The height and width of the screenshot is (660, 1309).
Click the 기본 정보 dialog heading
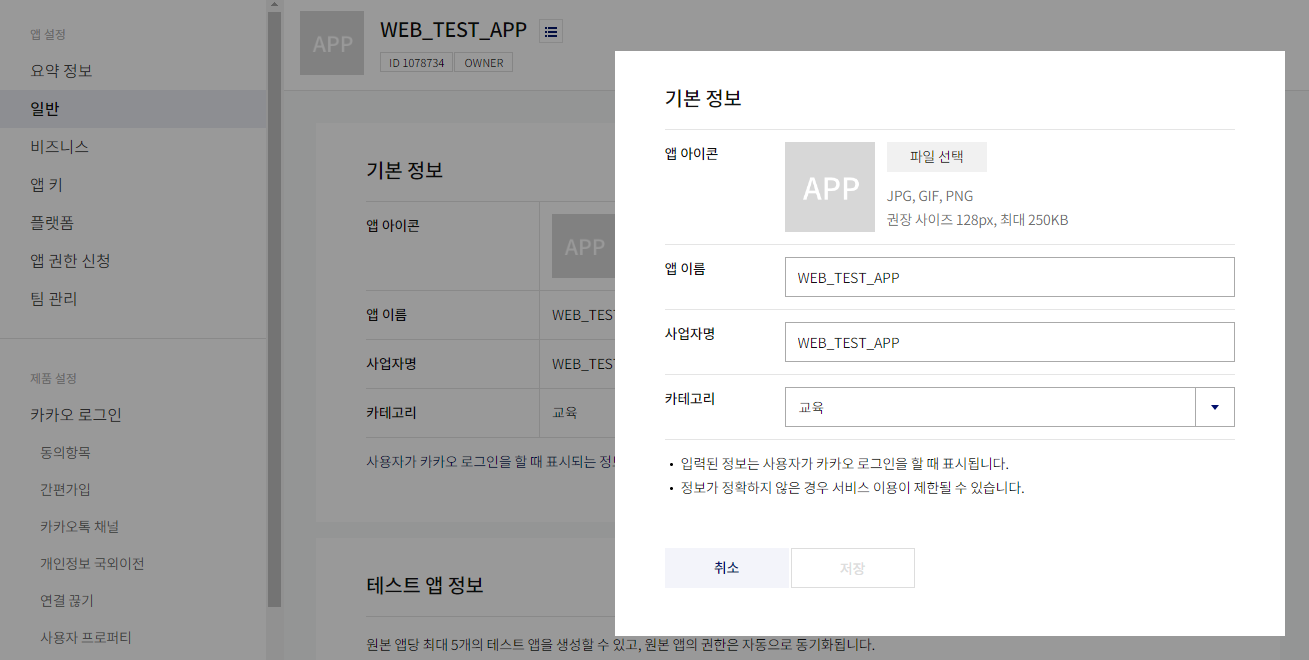coord(702,99)
